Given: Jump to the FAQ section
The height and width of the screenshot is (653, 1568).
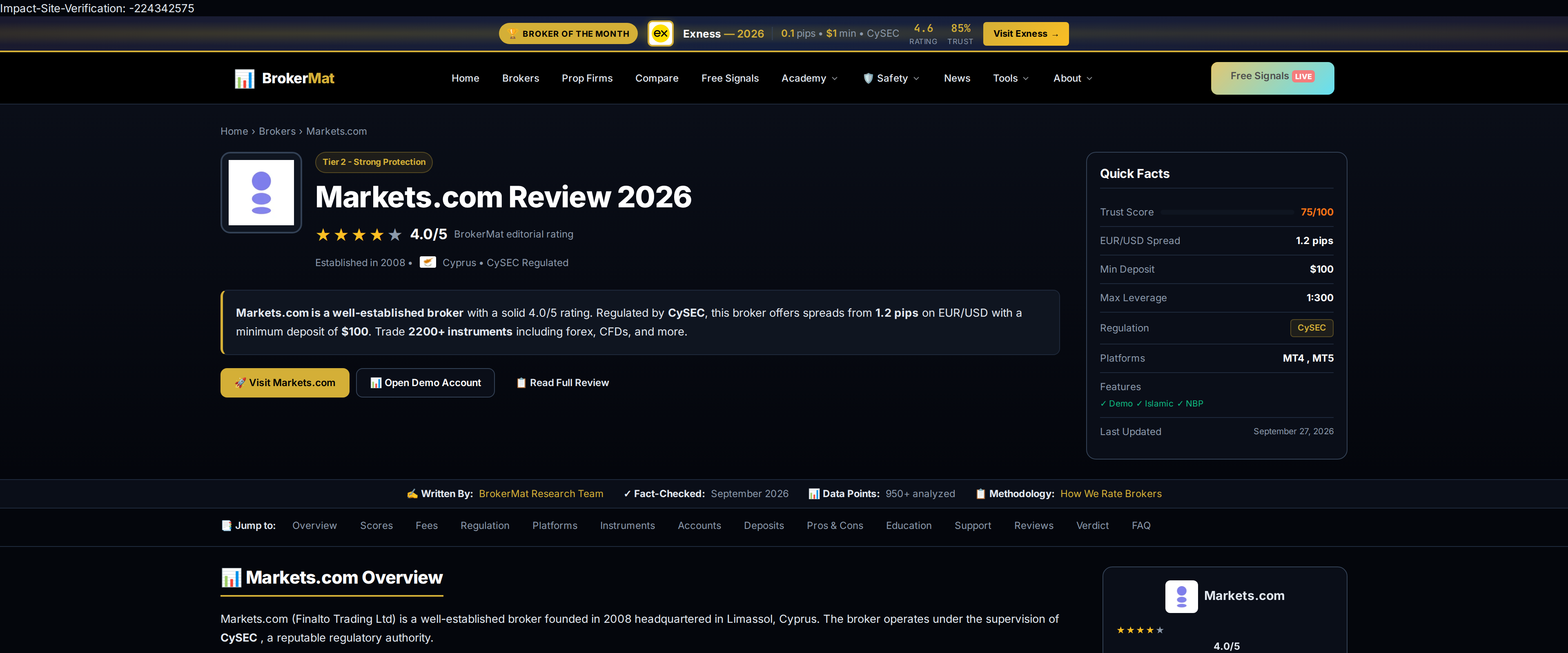Looking at the screenshot, I should pos(1141,525).
